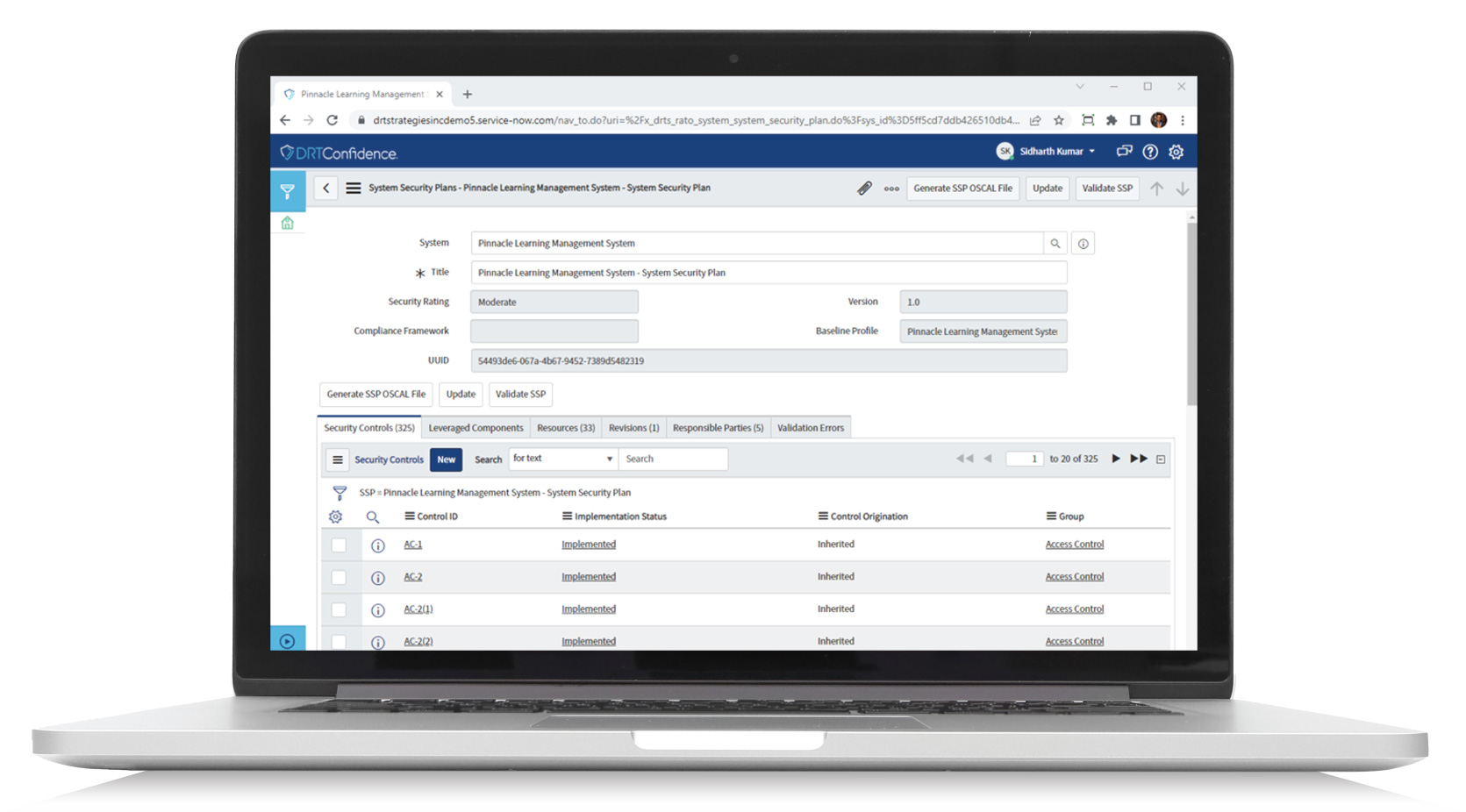The image size is (1466, 812).
Task: Switch to Leveraged Components tab
Action: pos(476,428)
